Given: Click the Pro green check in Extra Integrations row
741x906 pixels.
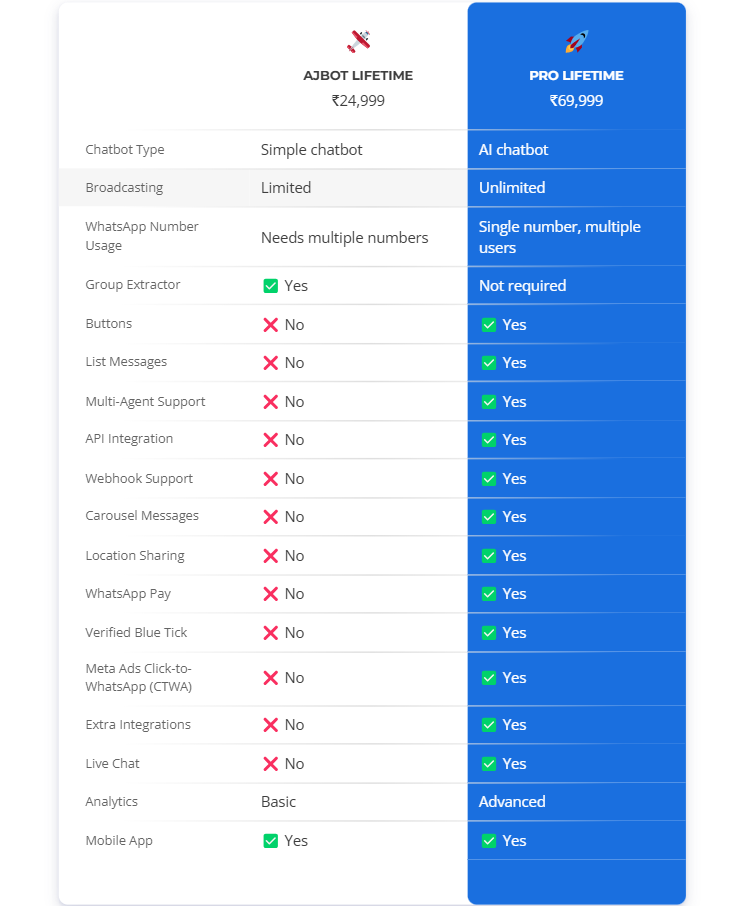Looking at the screenshot, I should click(x=489, y=725).
